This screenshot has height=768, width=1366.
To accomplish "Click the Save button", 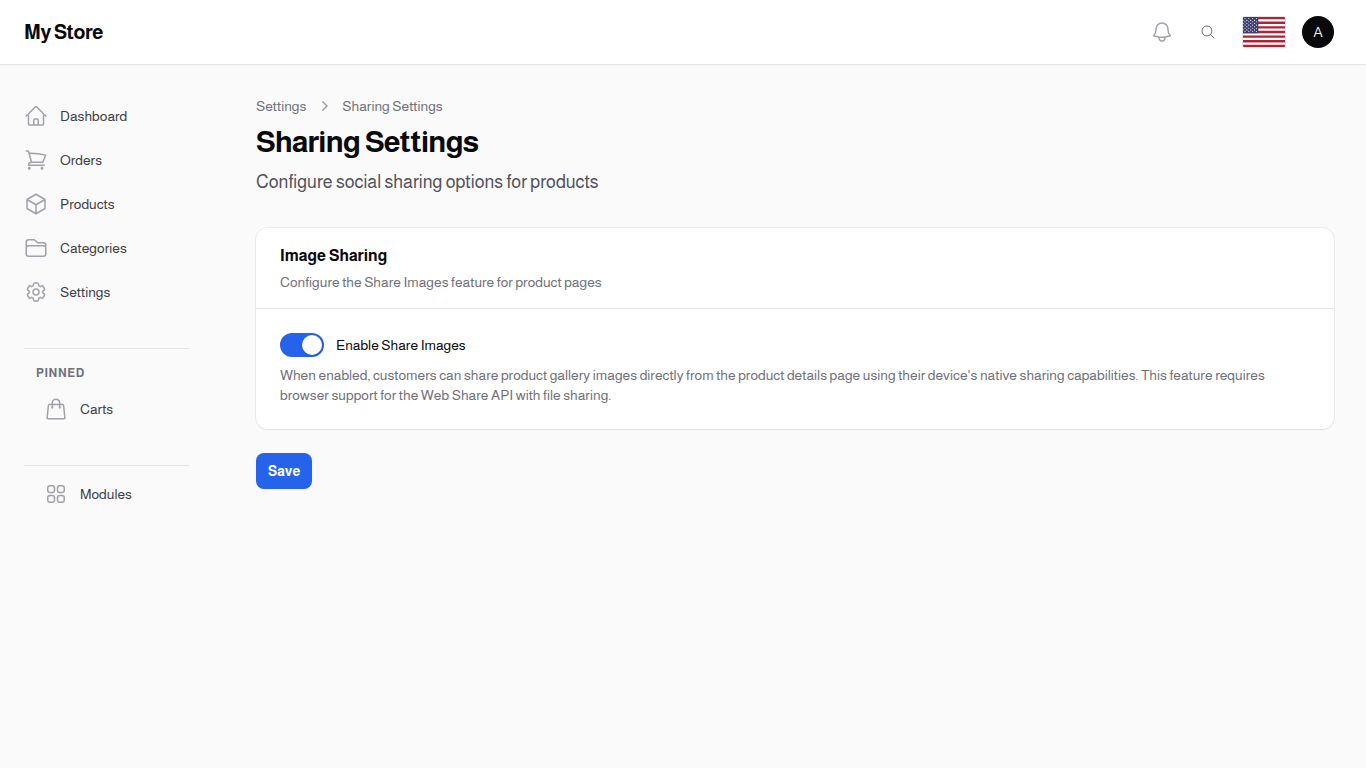I will click(283, 470).
